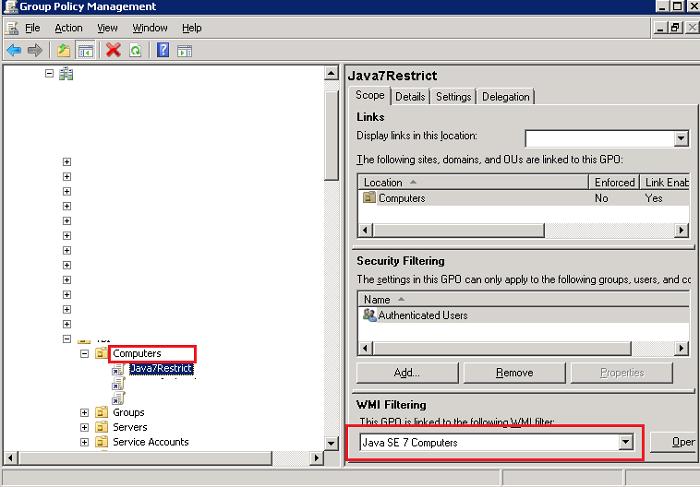The image size is (700, 487).
Task: Open the Action menu
Action: 68,28
